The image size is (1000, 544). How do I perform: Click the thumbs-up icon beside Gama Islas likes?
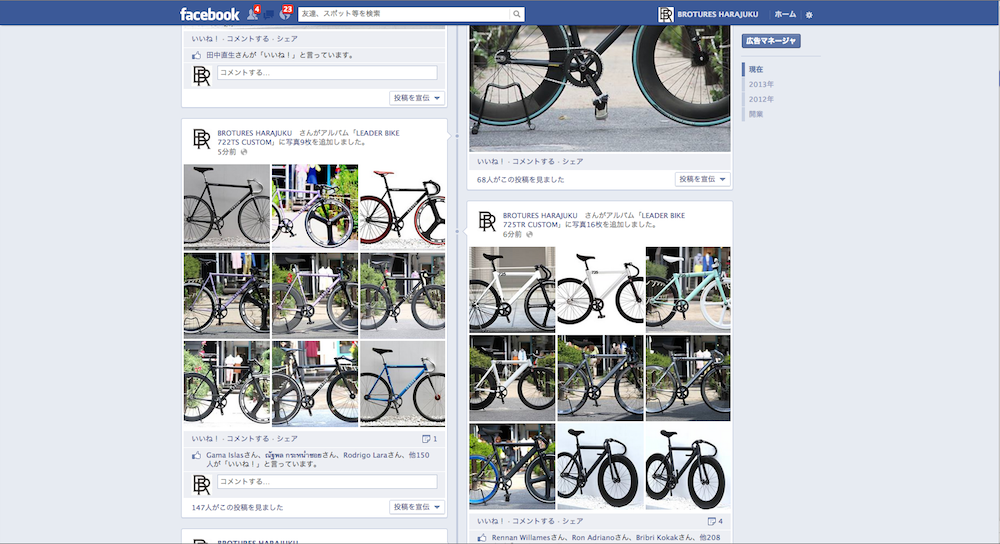(196, 455)
